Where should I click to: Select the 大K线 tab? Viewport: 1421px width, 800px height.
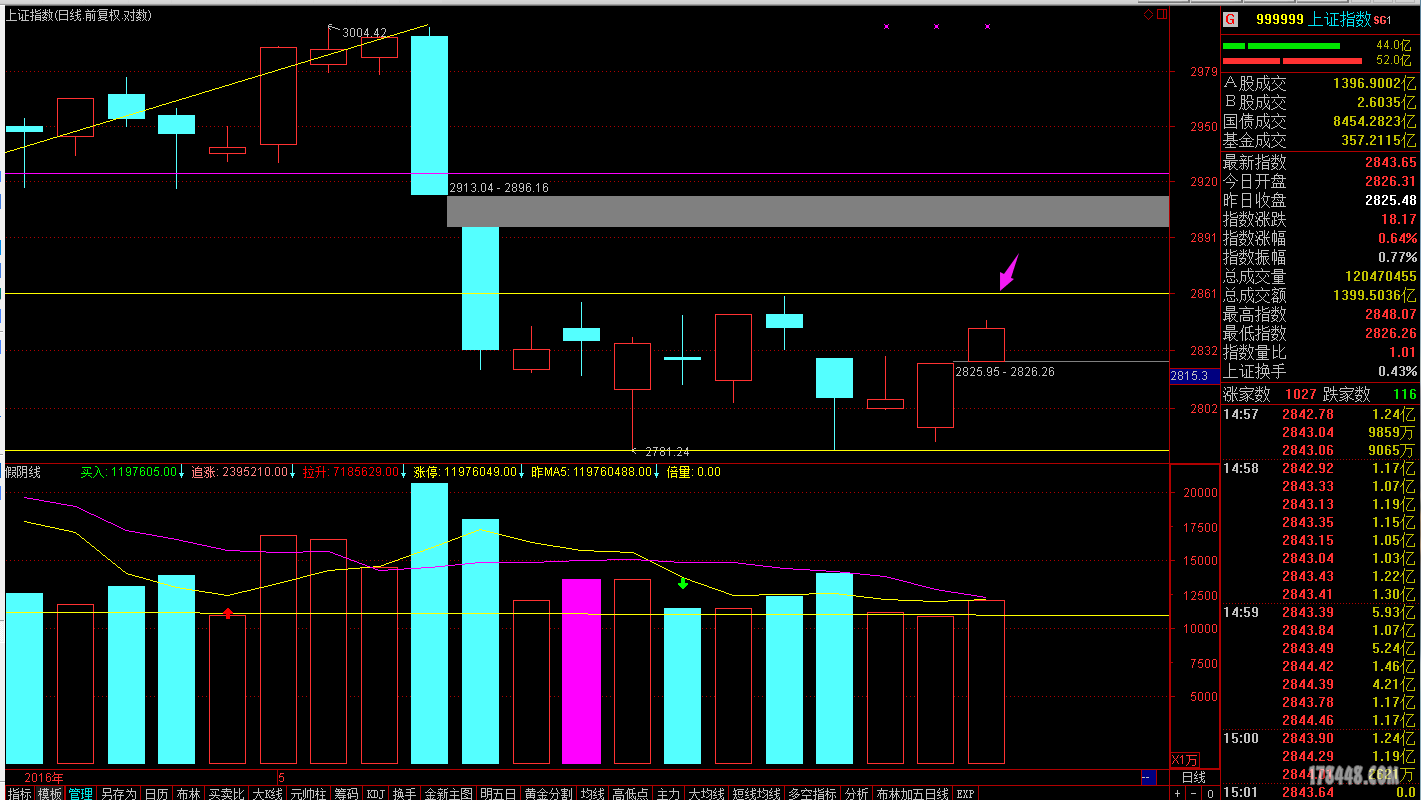coord(267,793)
